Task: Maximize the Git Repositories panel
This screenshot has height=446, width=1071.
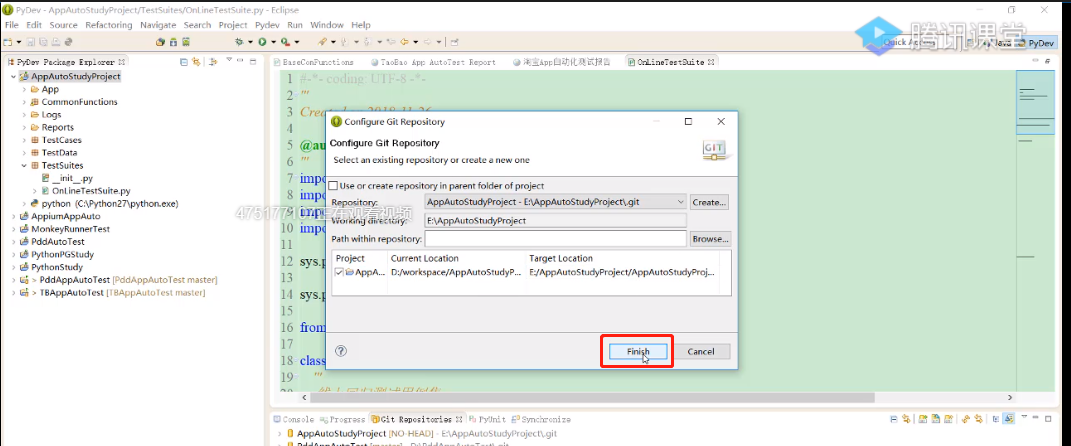Action: coord(1048,419)
